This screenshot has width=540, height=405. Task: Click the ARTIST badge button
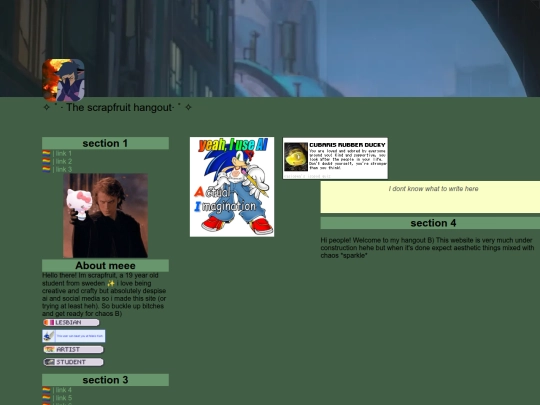point(73,350)
